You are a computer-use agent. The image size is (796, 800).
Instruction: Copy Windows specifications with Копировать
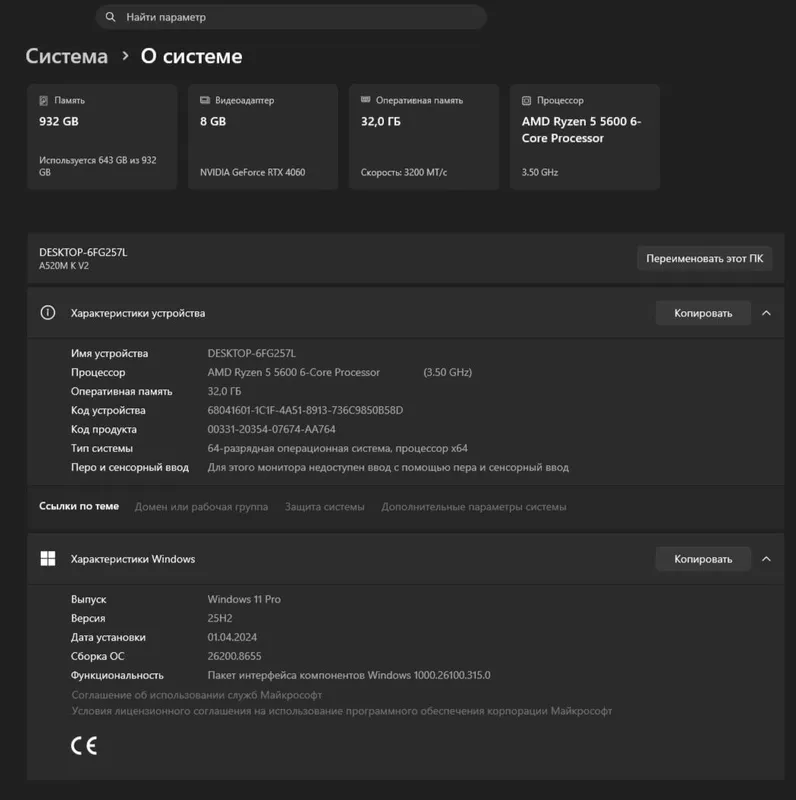[703, 559]
